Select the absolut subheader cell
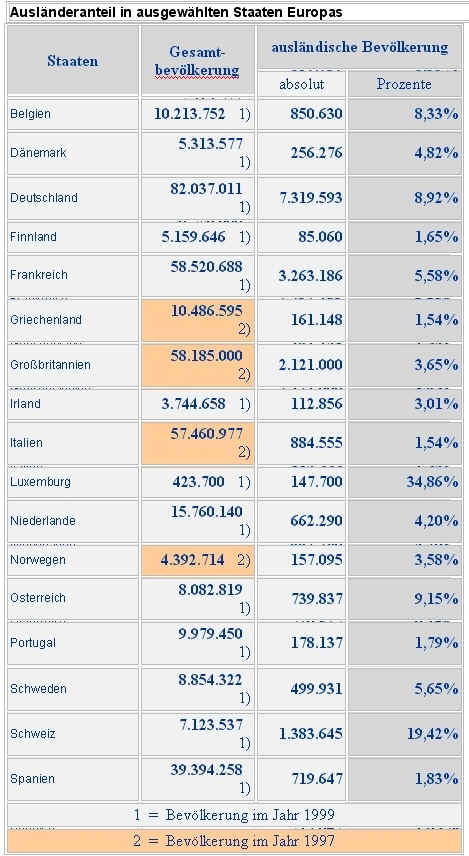The image size is (469, 856). click(301, 84)
